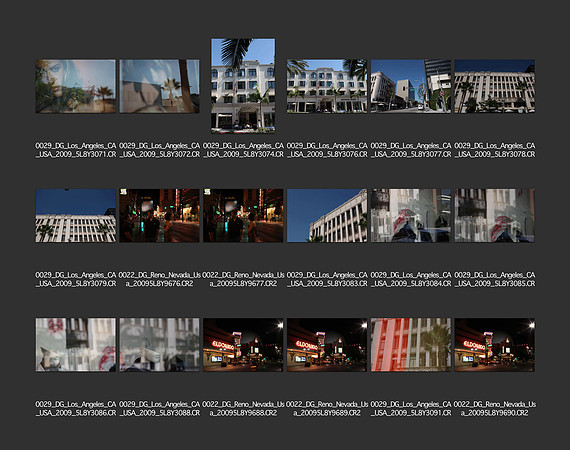Click the filename label ending 5L8Y3072.CR

(160, 150)
